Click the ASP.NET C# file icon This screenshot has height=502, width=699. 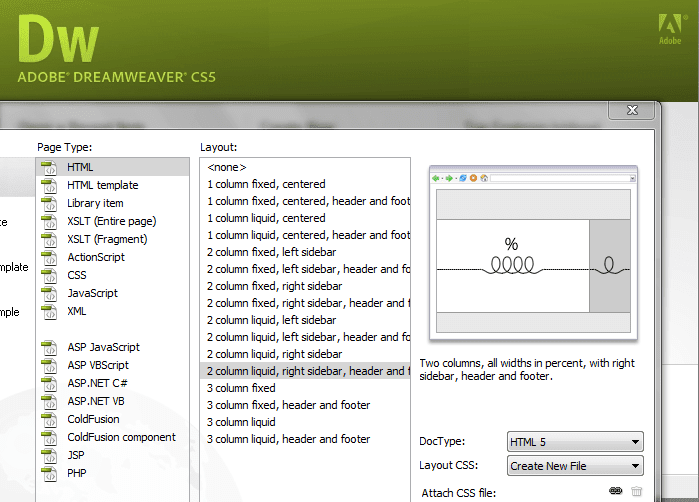[x=49, y=383]
